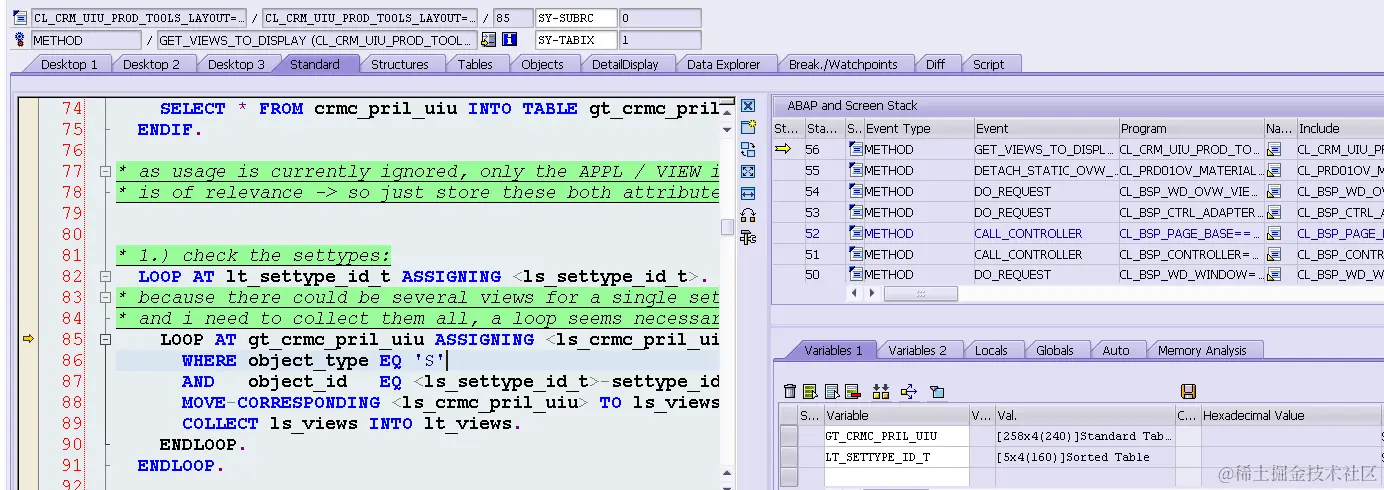Screen dimensions: 1384x490
Task: Switch to Variables 2 tab
Action: 918,350
